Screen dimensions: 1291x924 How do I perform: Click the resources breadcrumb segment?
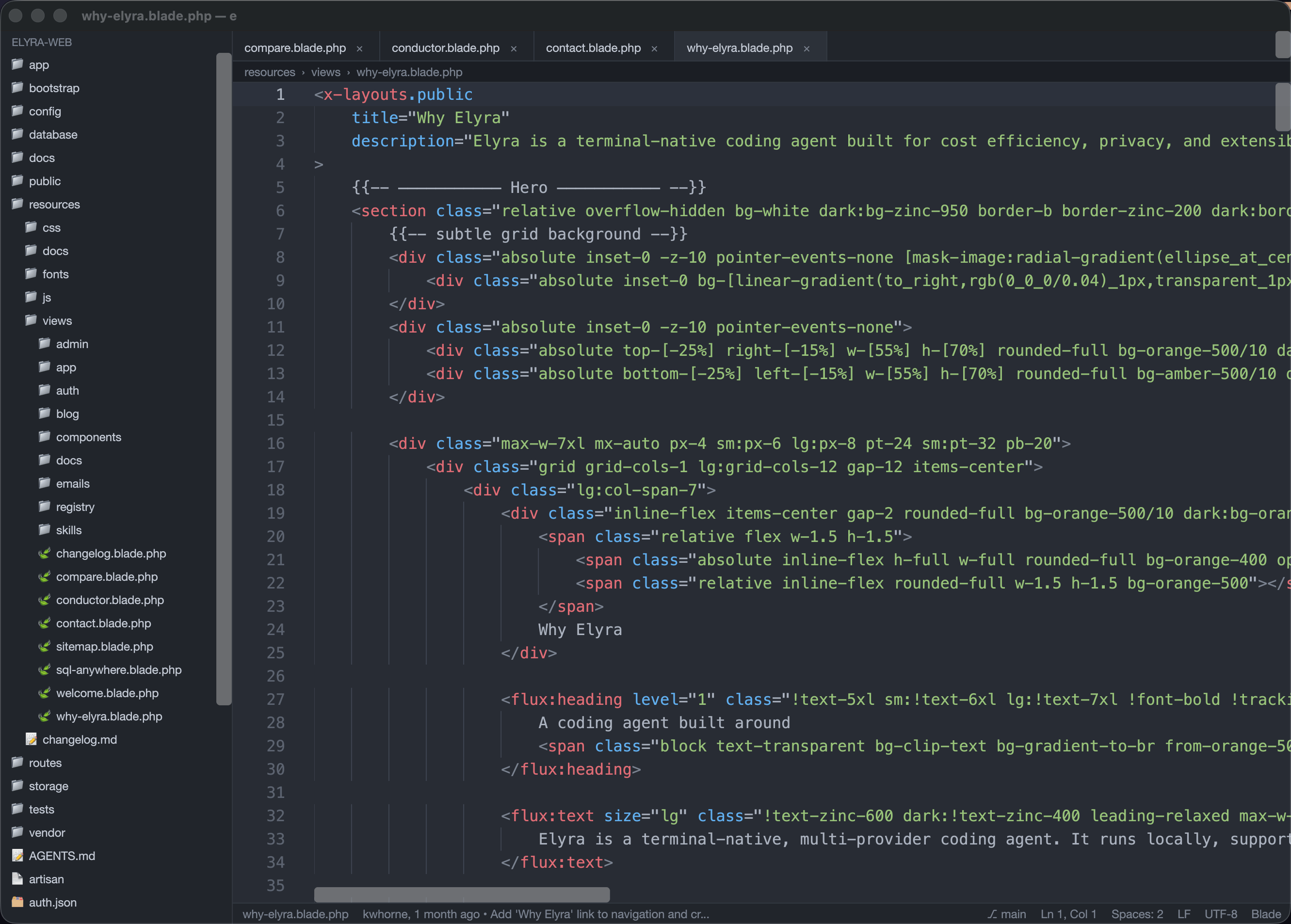[x=270, y=72]
